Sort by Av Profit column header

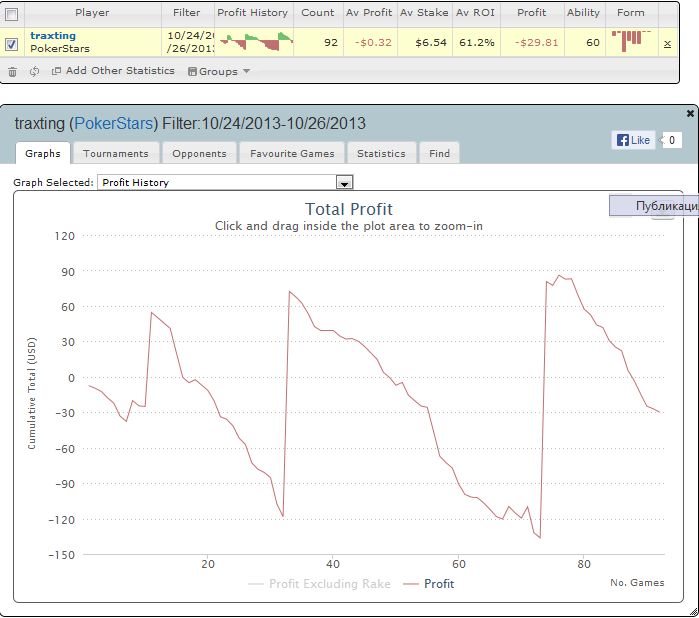369,12
